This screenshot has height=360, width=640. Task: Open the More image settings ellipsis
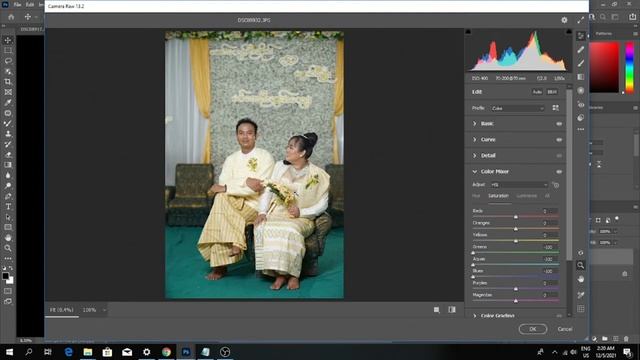coord(581,129)
